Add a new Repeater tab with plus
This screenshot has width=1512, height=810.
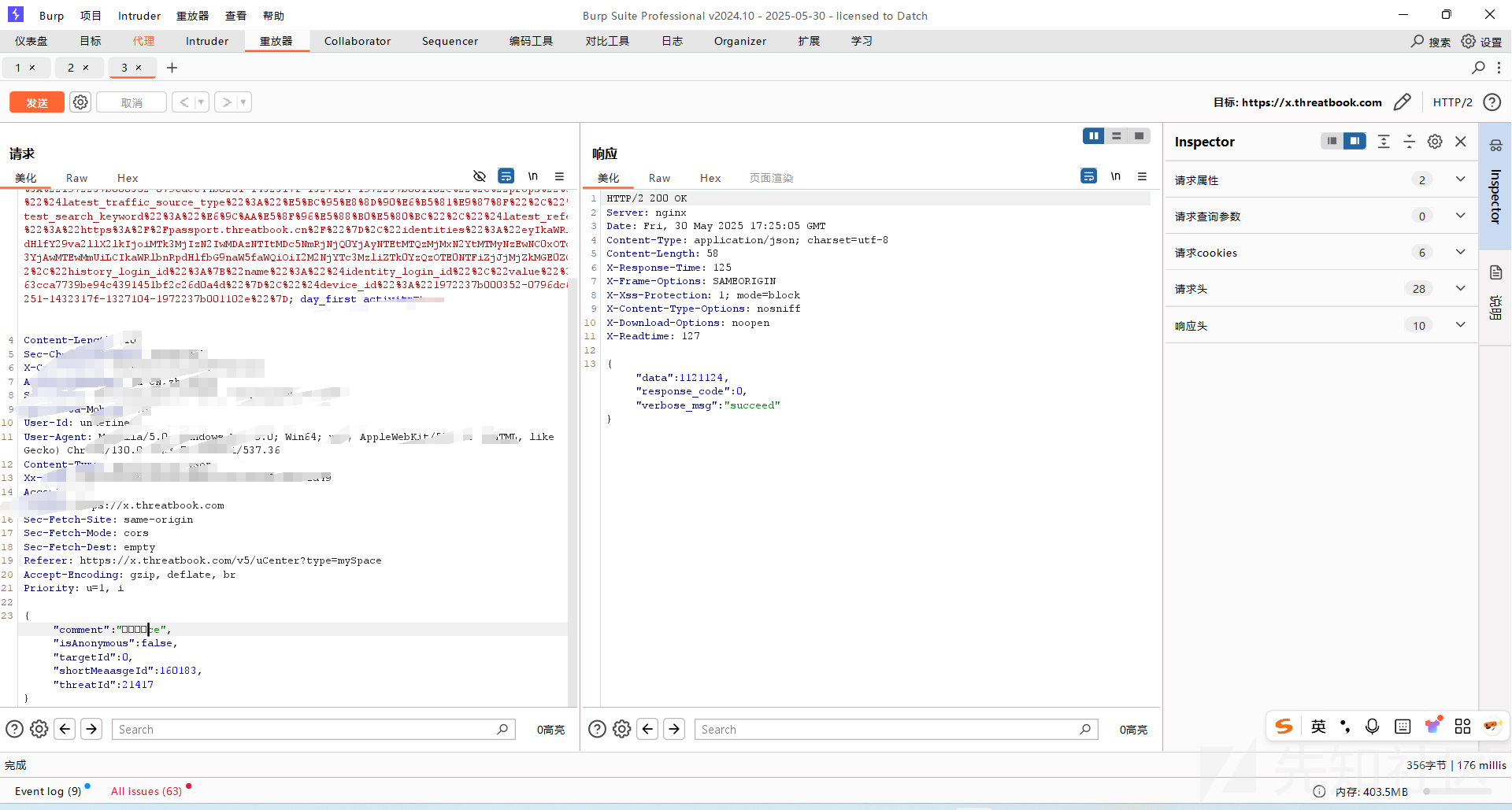(x=172, y=68)
